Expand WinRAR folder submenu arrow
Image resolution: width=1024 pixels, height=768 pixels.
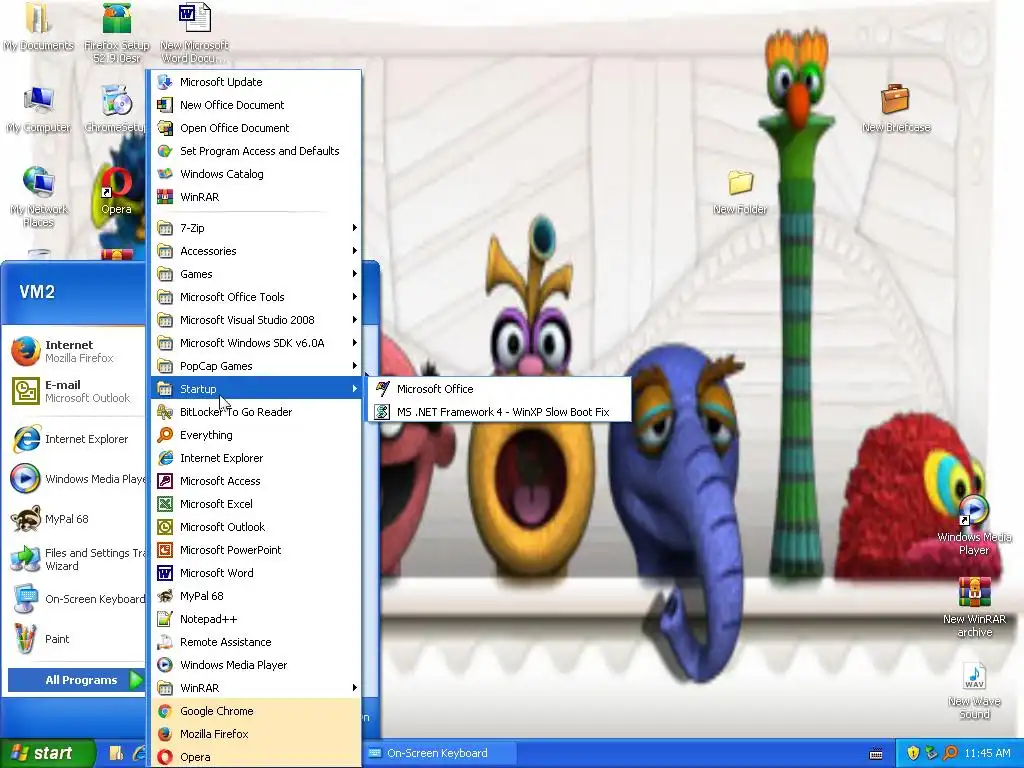click(355, 688)
